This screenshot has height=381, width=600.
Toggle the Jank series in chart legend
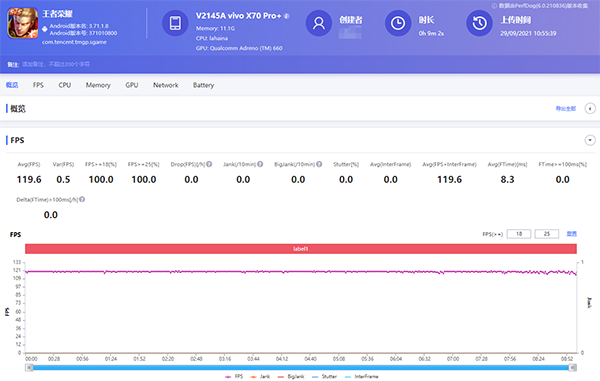[260, 376]
